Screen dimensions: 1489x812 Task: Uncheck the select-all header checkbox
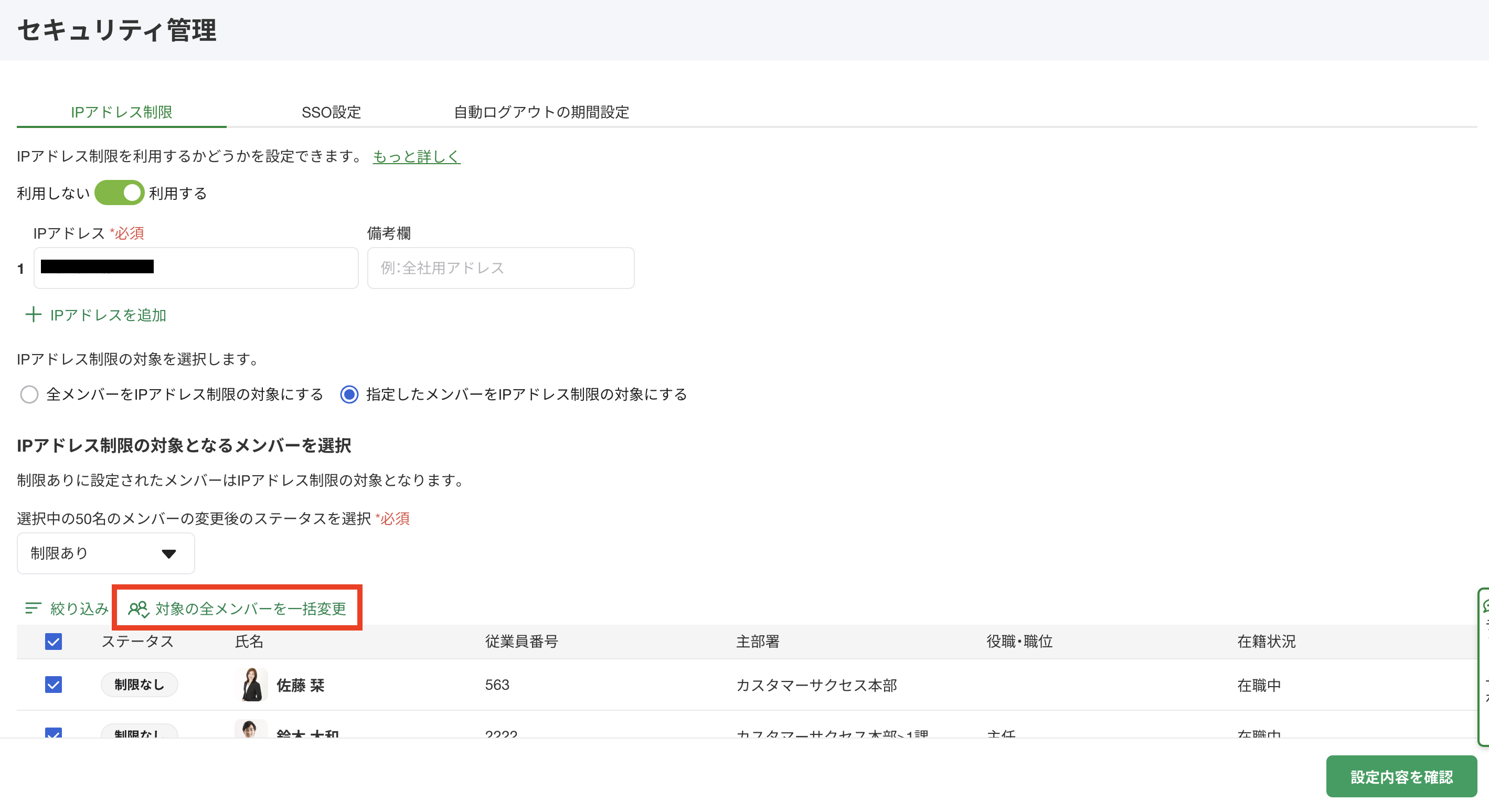coord(53,642)
